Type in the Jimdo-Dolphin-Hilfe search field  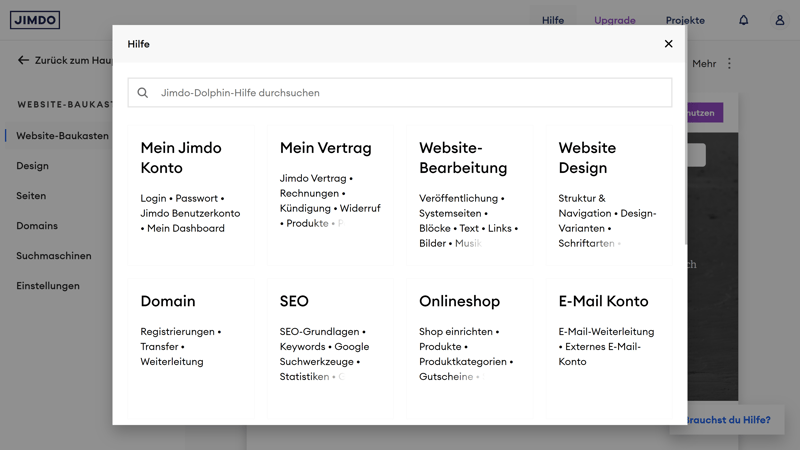(x=410, y=93)
